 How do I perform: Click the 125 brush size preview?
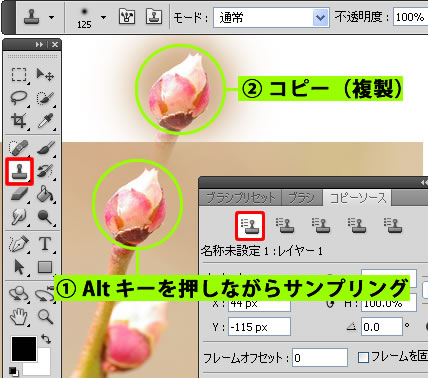pyautogui.click(x=84, y=18)
